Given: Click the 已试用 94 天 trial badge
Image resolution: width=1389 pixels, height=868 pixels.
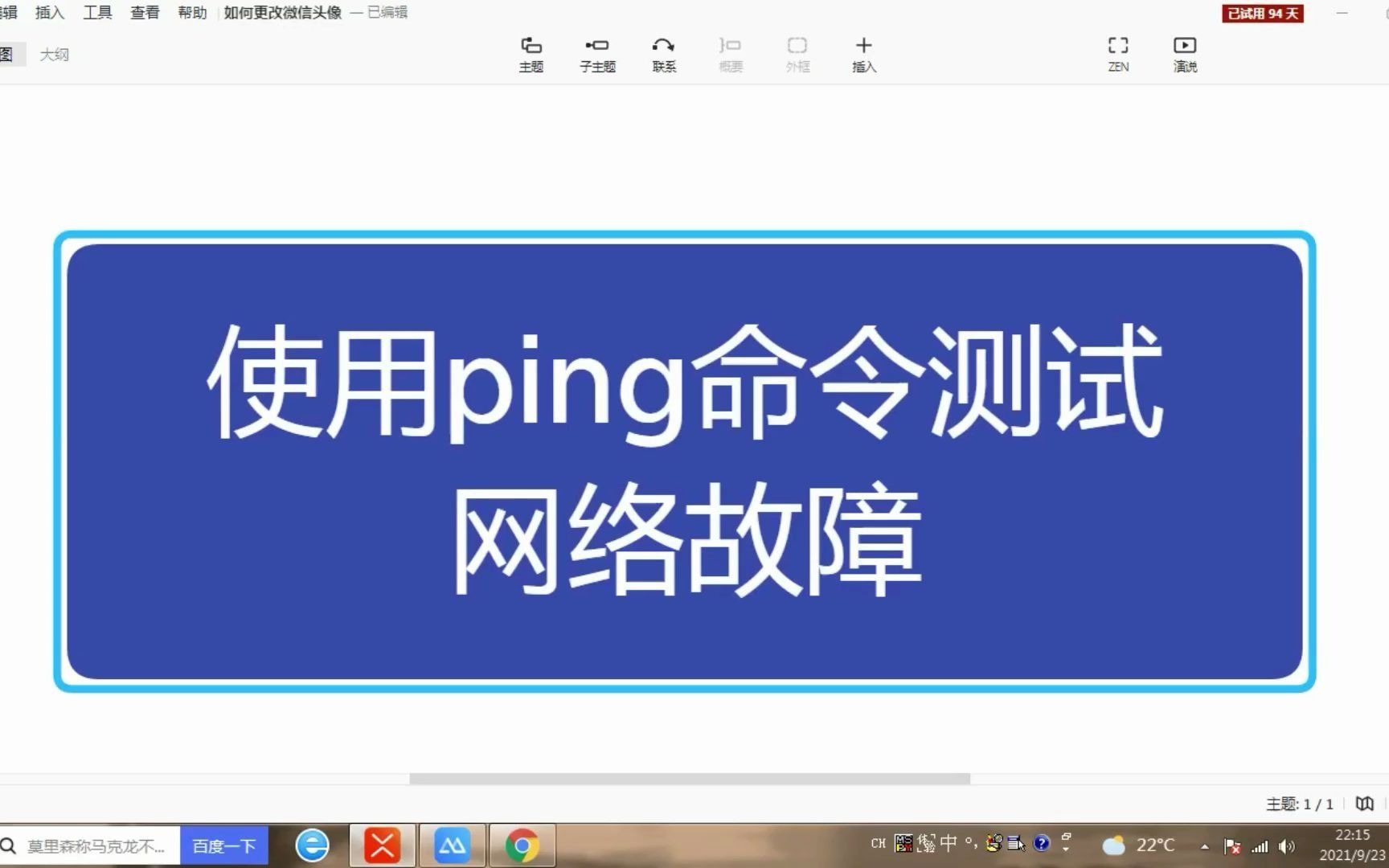Looking at the screenshot, I should (1262, 13).
